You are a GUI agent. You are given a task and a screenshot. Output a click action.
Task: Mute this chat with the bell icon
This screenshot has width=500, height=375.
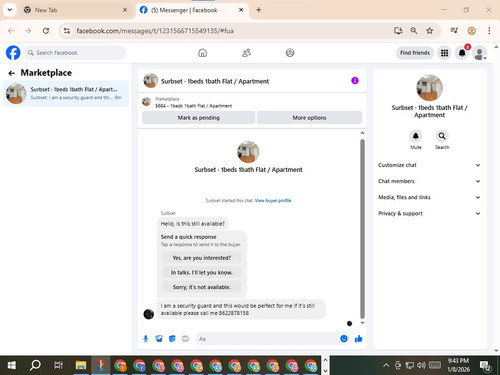coord(416,136)
